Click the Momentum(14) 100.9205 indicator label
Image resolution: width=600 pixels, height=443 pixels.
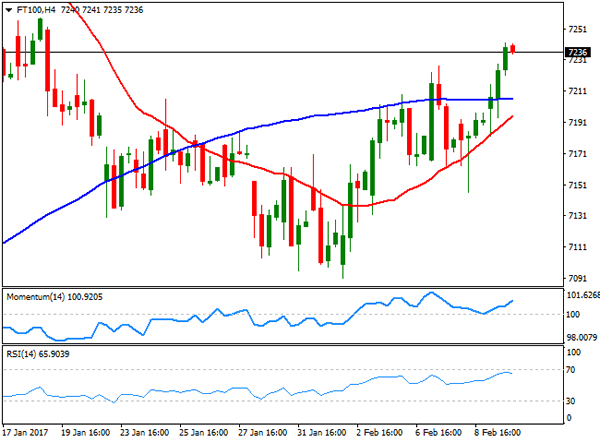pyautogui.click(x=54, y=297)
